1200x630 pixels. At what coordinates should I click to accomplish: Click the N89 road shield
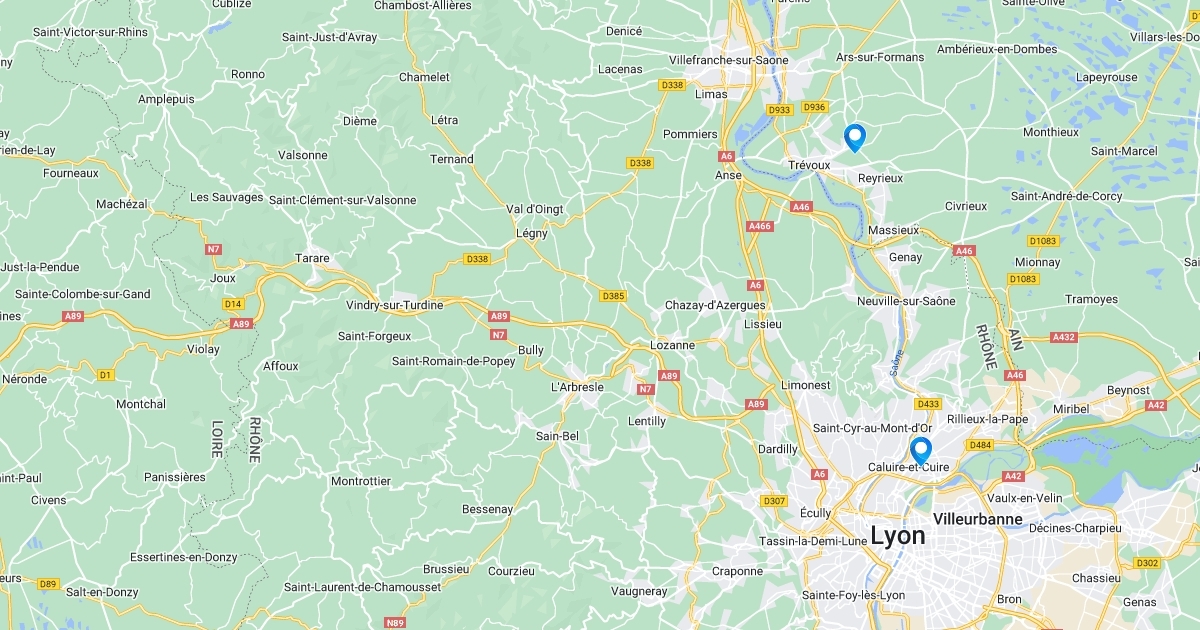tap(395, 623)
